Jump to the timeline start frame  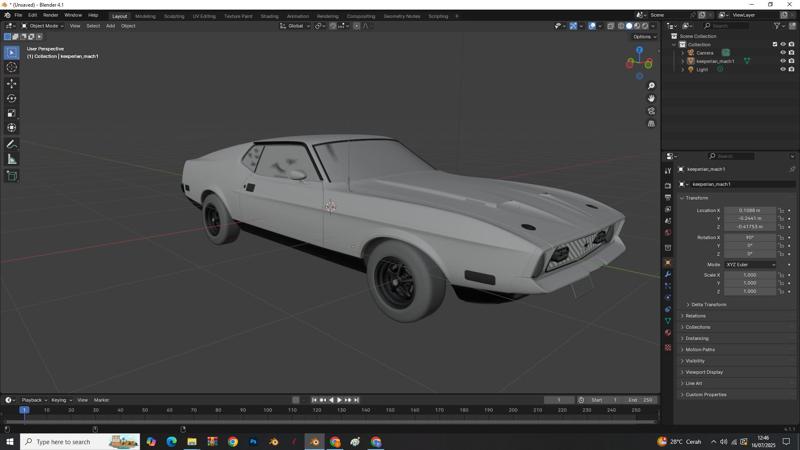click(x=314, y=400)
